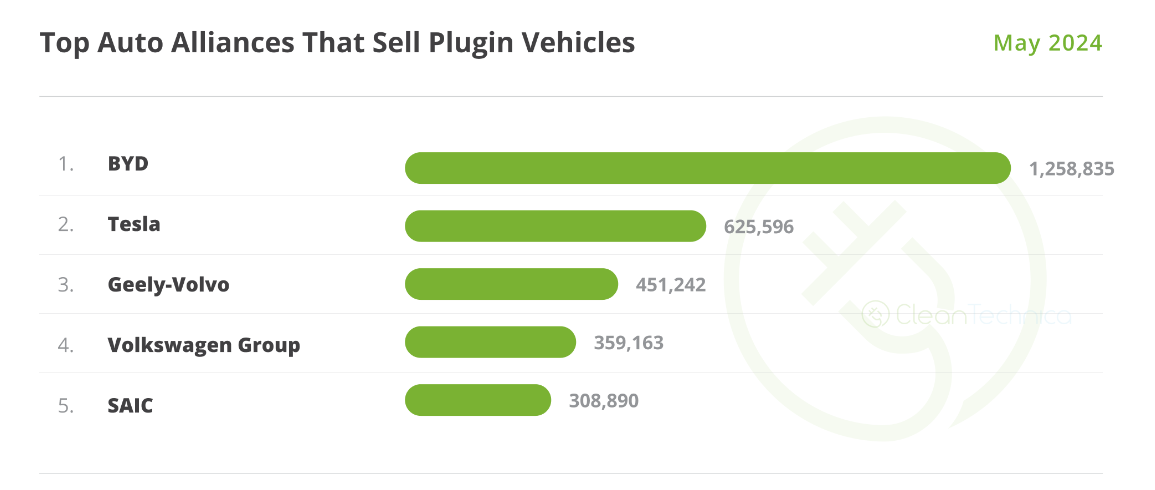1155x490 pixels.
Task: Click the chart title heading
Action: coord(337,43)
